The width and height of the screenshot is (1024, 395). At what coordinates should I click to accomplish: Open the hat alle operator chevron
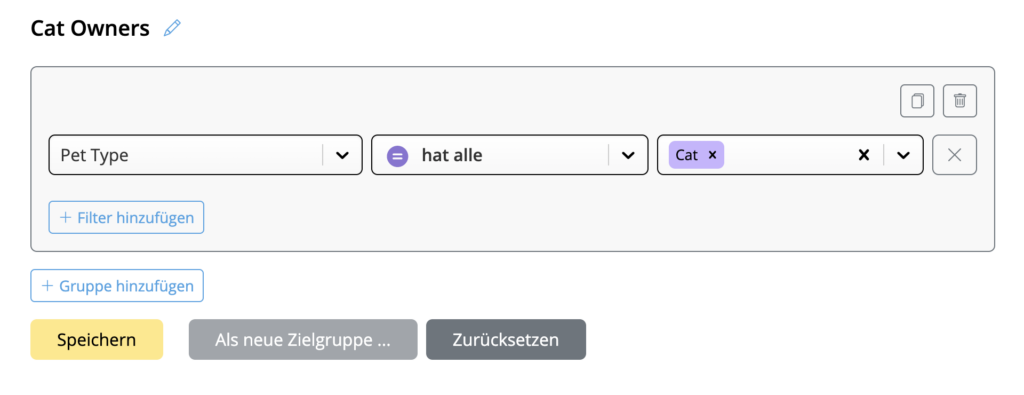[x=628, y=155]
